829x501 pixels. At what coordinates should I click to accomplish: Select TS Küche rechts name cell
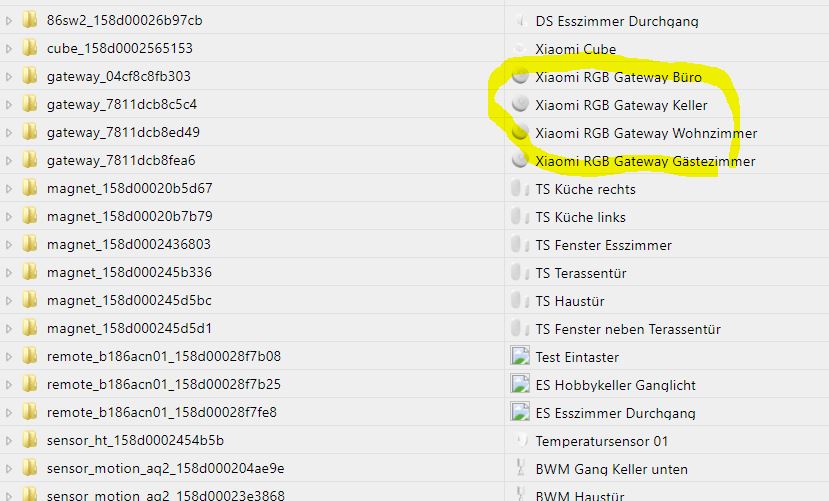[x=585, y=189]
